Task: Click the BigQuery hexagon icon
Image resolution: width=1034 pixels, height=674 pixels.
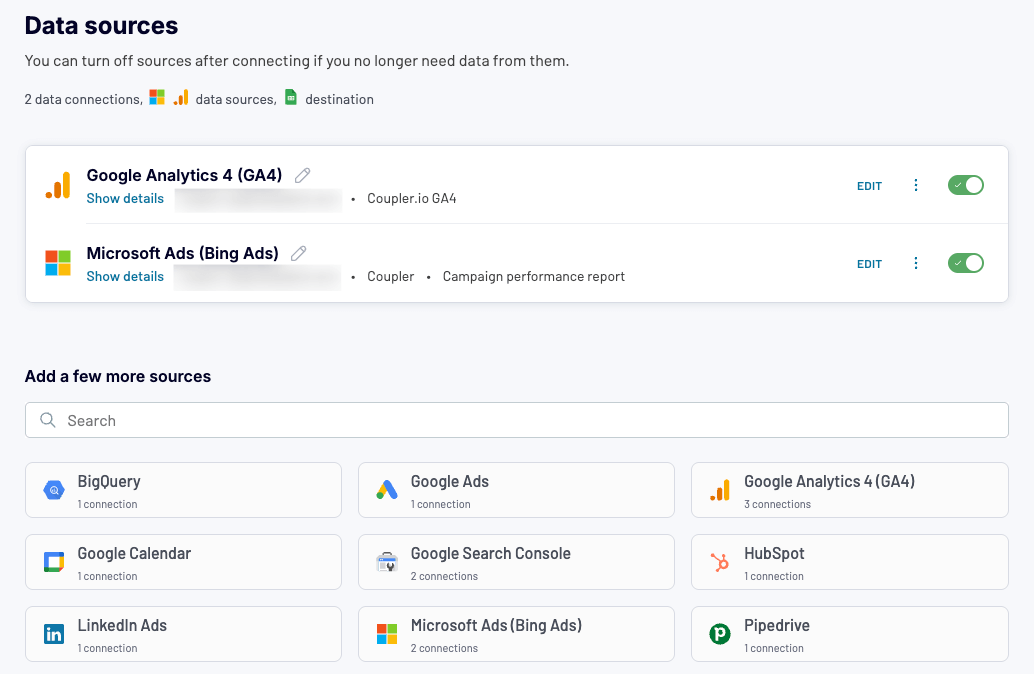Action: 54,490
